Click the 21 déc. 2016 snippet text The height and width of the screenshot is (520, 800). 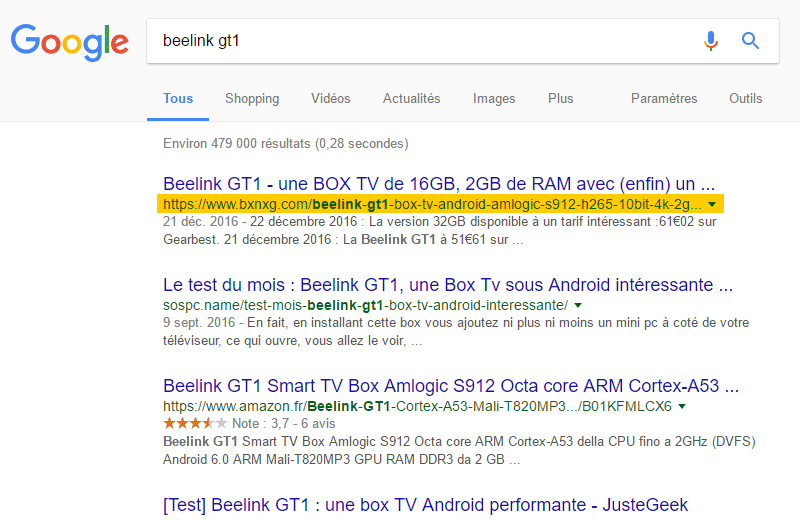click(440, 230)
